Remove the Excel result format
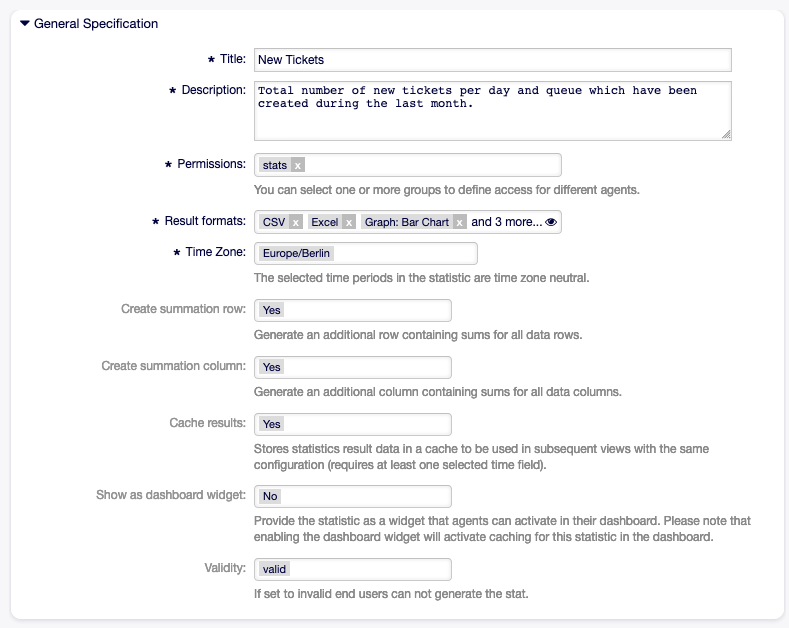The width and height of the screenshot is (789, 628). point(349,222)
